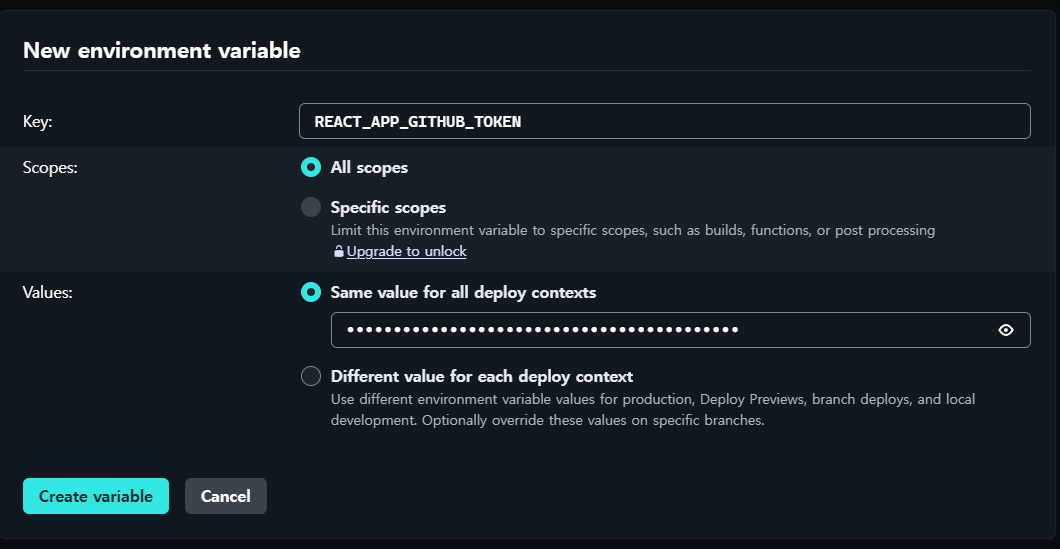Click the "New environment variable" heading
Image resolution: width=1060 pixels, height=549 pixels.
(x=161, y=50)
